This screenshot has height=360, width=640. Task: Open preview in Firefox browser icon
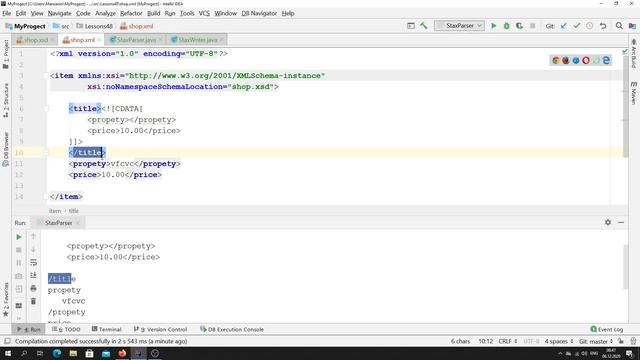(566, 60)
